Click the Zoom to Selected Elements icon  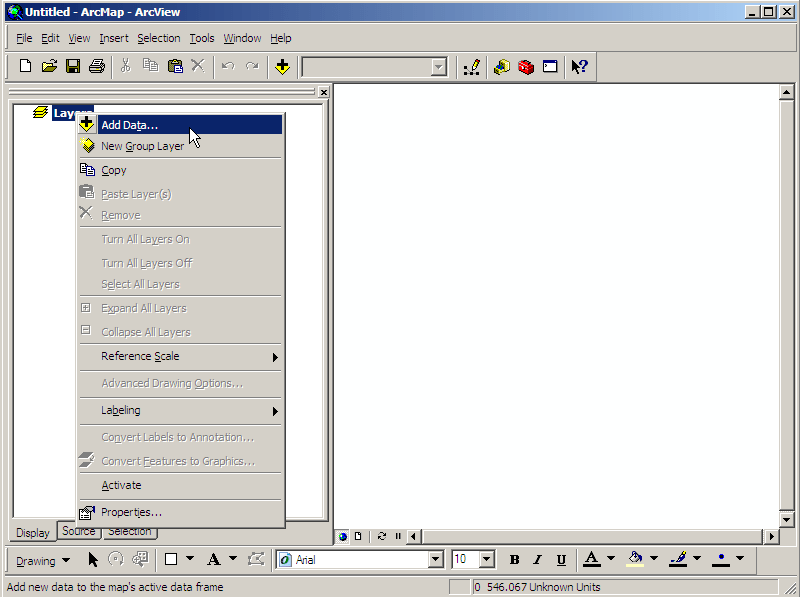pyautogui.click(x=140, y=560)
